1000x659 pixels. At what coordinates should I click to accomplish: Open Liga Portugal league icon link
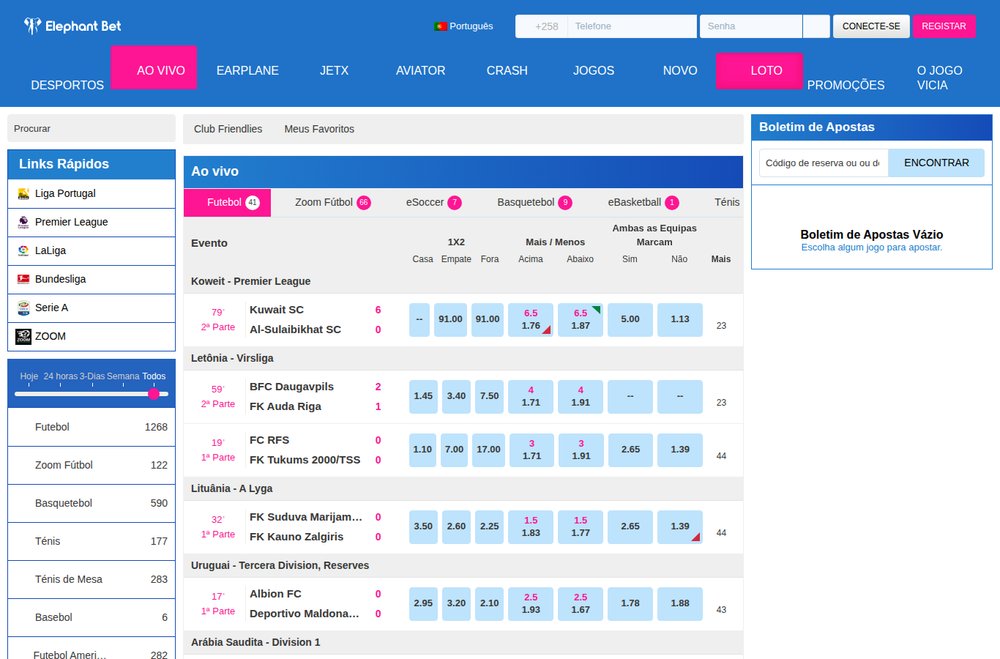24,193
